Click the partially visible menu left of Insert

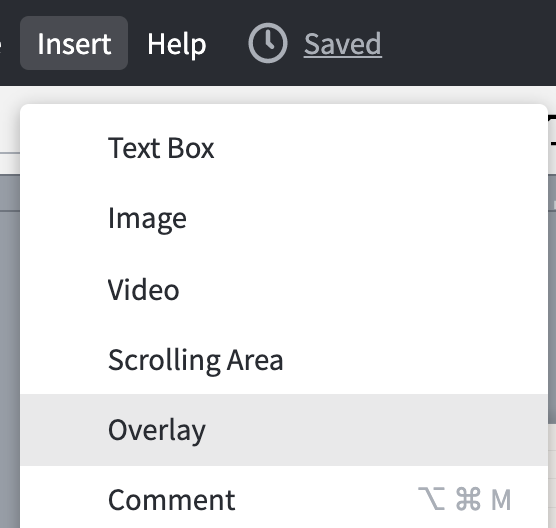[1, 43]
